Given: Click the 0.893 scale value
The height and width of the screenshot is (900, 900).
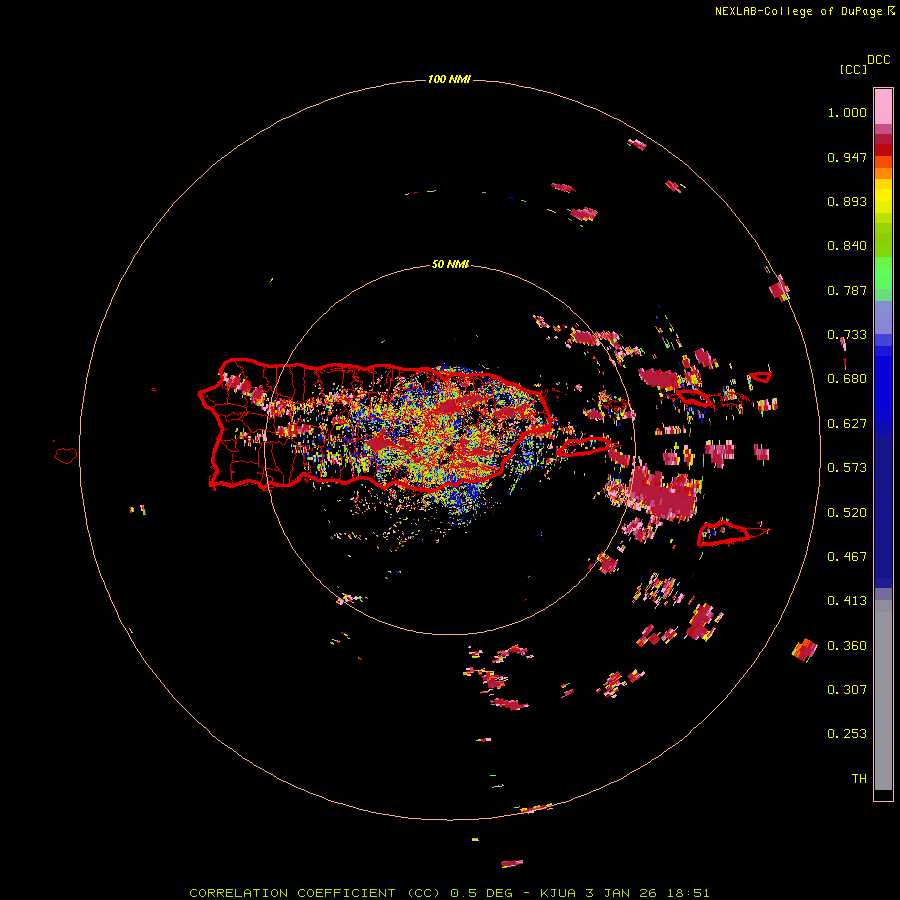Looking at the screenshot, I should click(847, 201).
